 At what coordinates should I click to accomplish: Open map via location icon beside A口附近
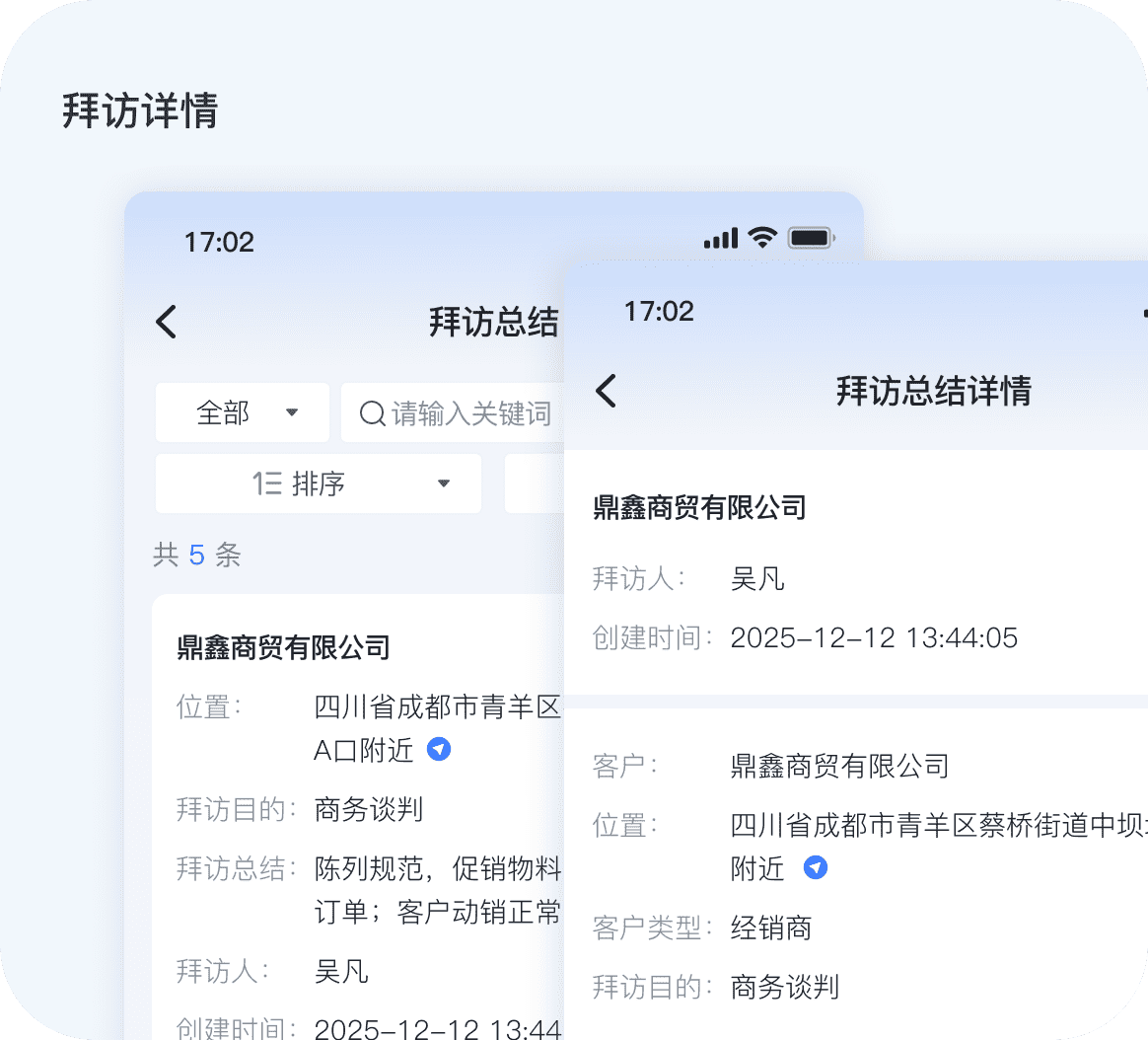439,750
